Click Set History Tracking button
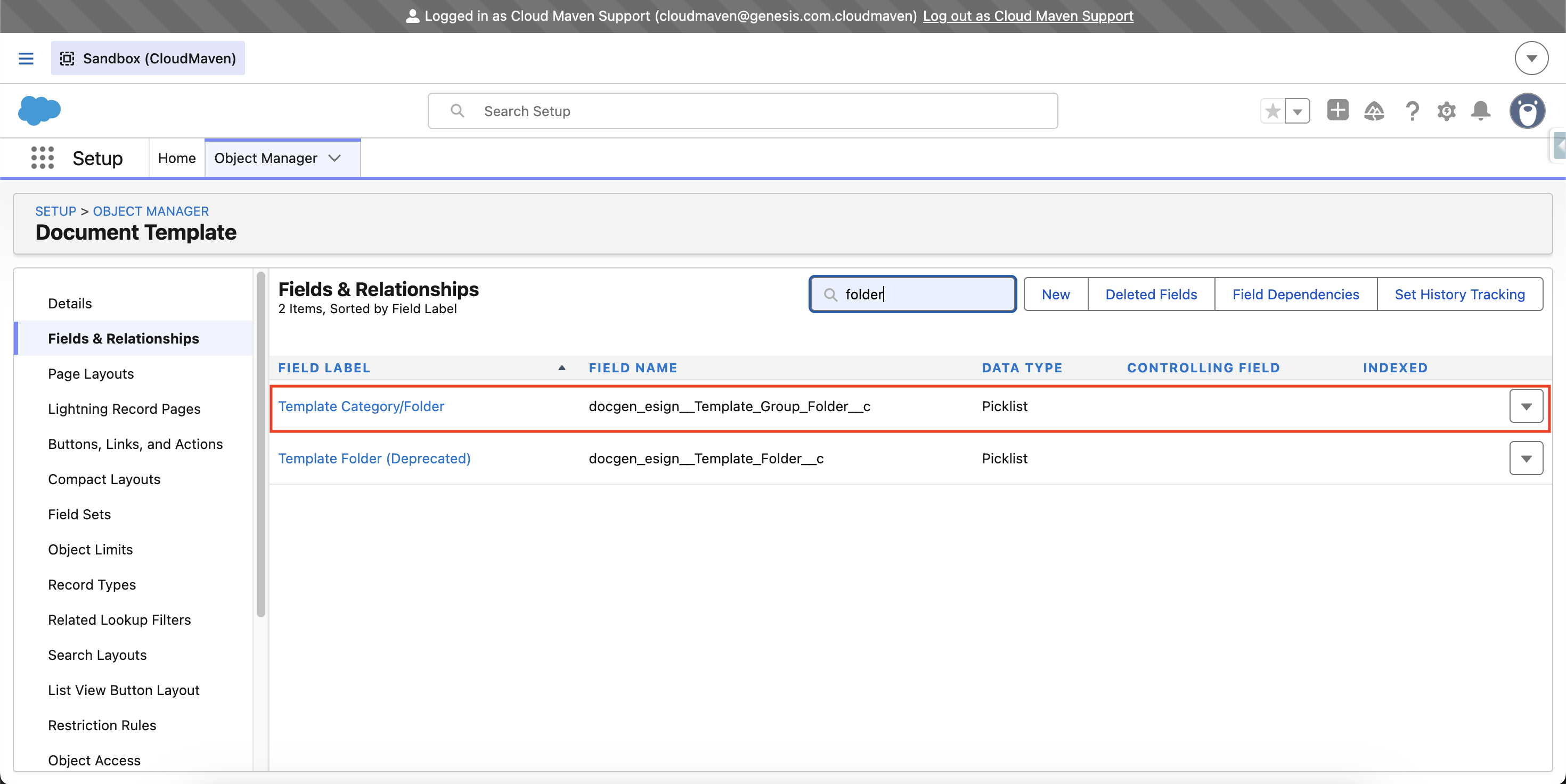The image size is (1566, 784). [x=1459, y=294]
